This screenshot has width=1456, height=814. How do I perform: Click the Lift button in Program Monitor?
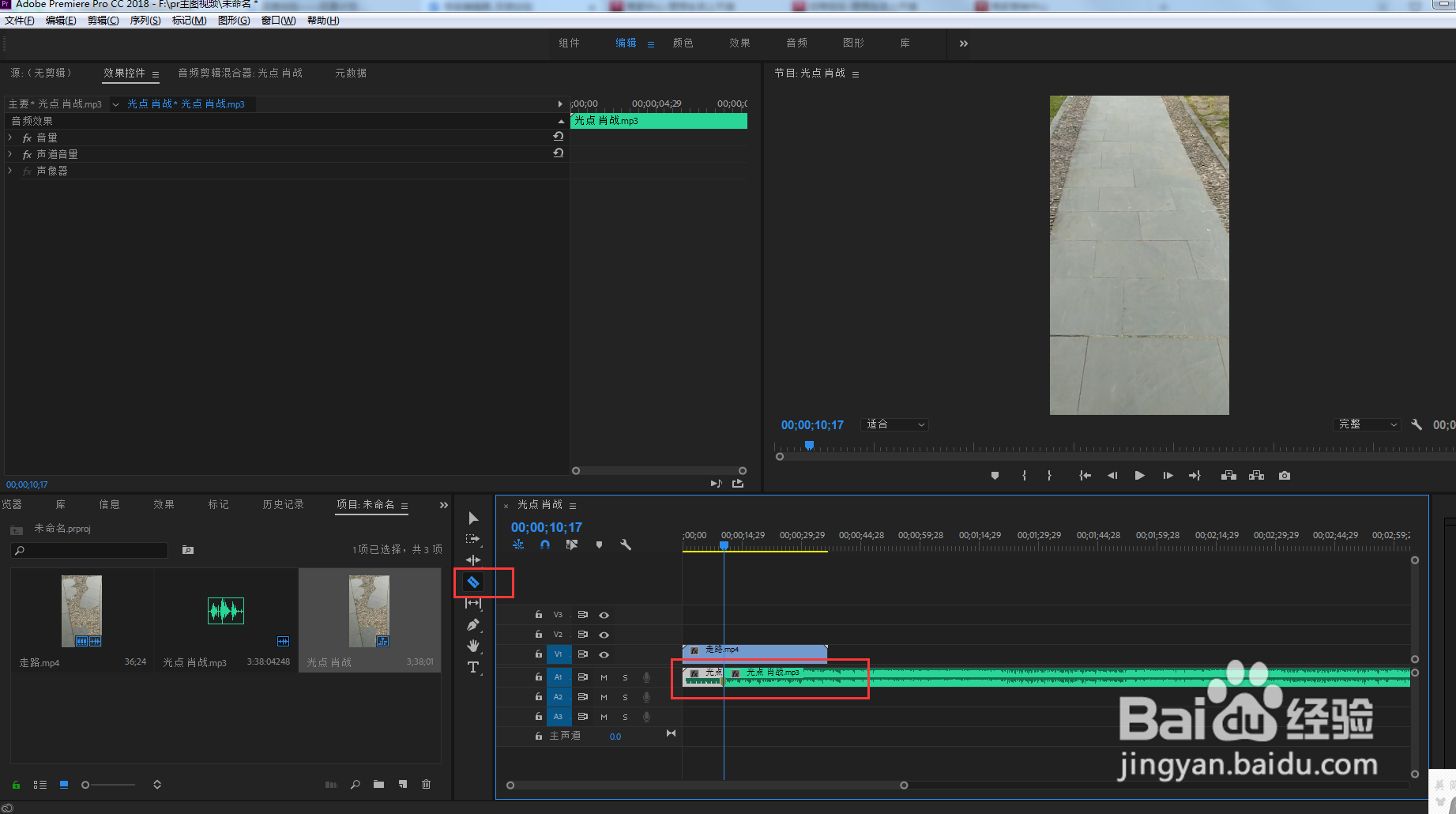(1228, 476)
